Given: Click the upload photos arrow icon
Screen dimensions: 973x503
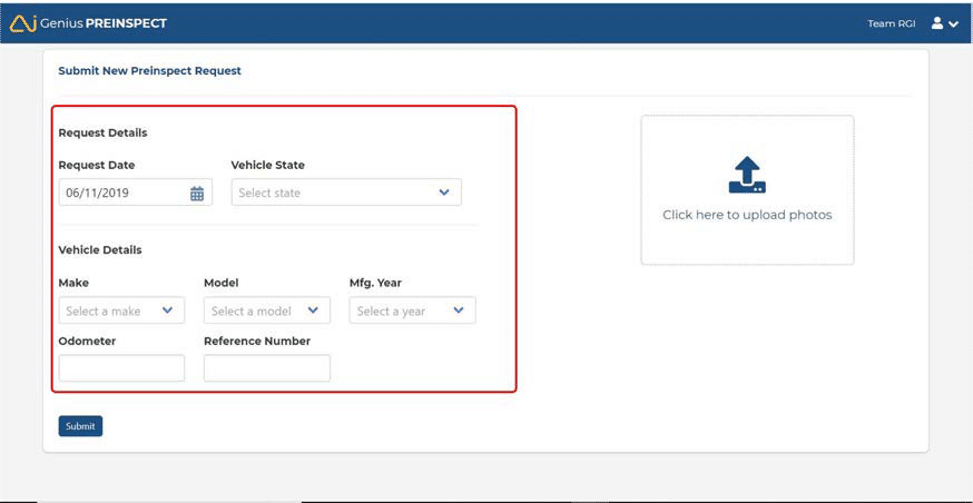Looking at the screenshot, I should point(747,174).
